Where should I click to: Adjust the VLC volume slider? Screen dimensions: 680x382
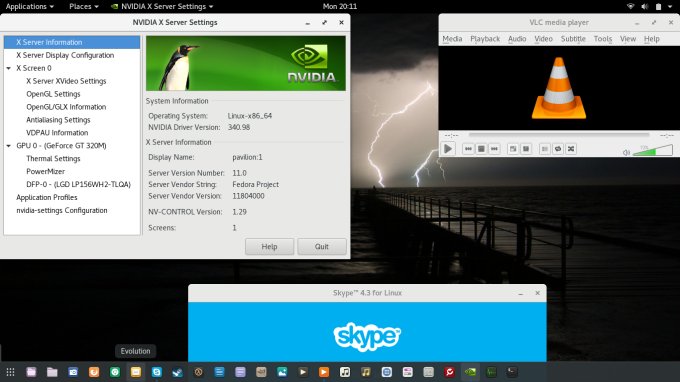coord(653,150)
